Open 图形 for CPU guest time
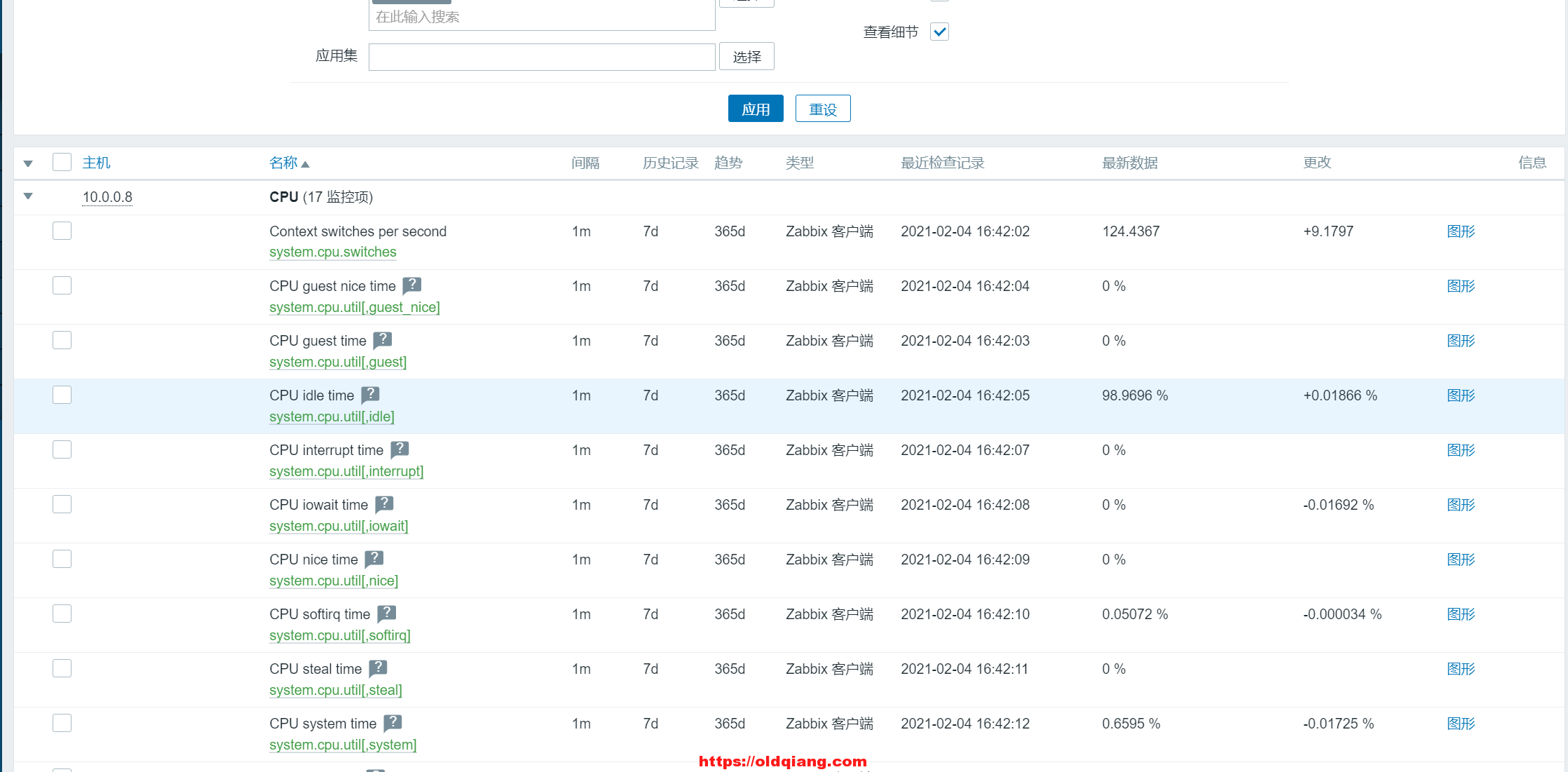Viewport: 1568px width, 772px height. [1461, 341]
